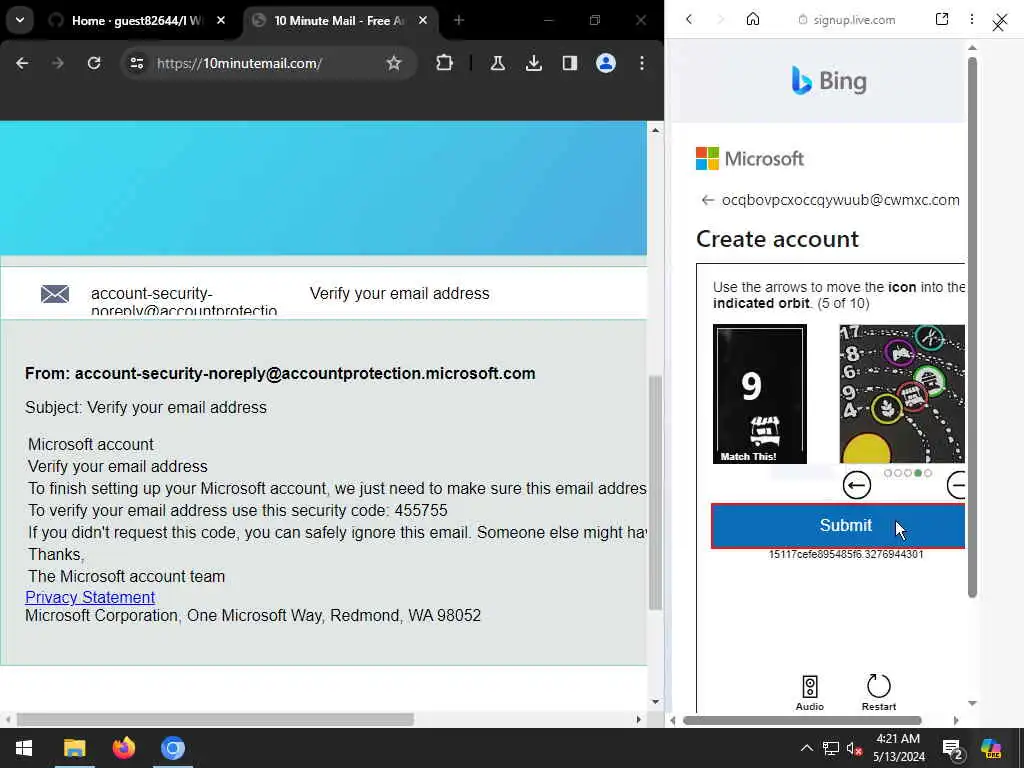Go back from ocqbovpcxoccqywuub email arrow
The width and height of the screenshot is (1024, 768).
pyautogui.click(x=707, y=200)
